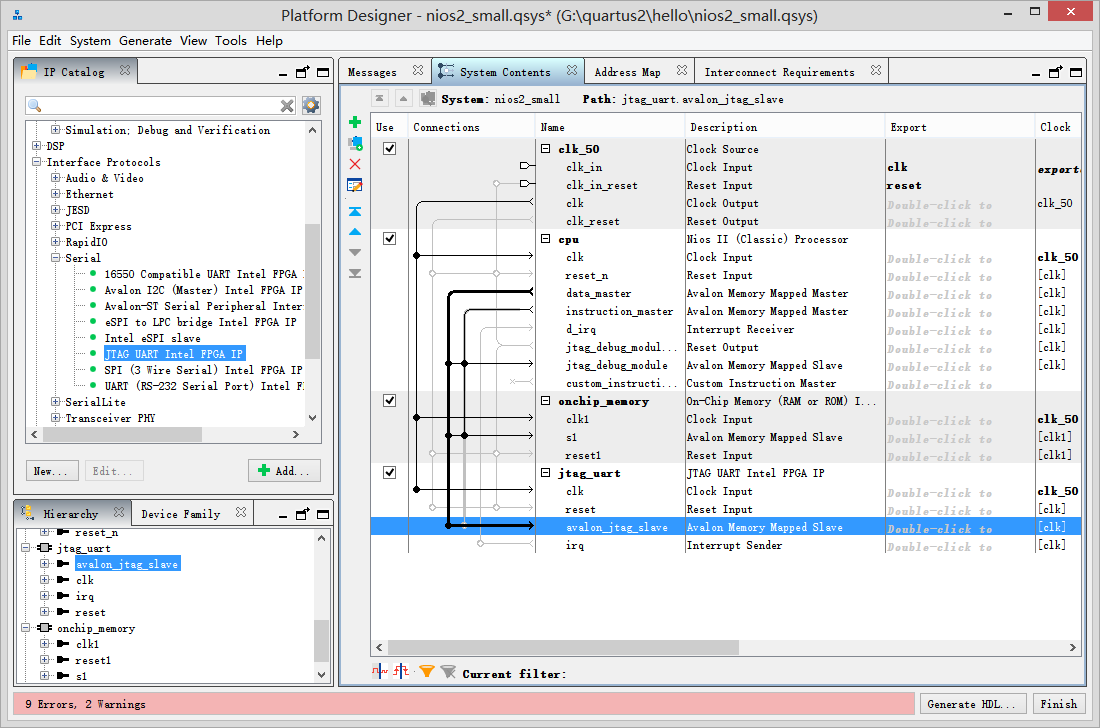Uncheck the Use checkbox for jtag_uart
Image resolution: width=1100 pixels, height=728 pixels.
389,473
